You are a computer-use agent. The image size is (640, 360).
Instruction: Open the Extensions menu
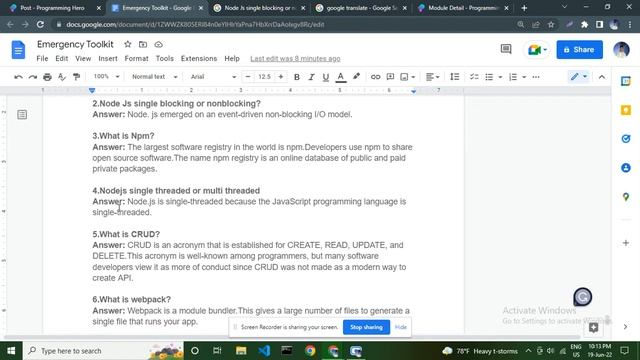point(199,58)
